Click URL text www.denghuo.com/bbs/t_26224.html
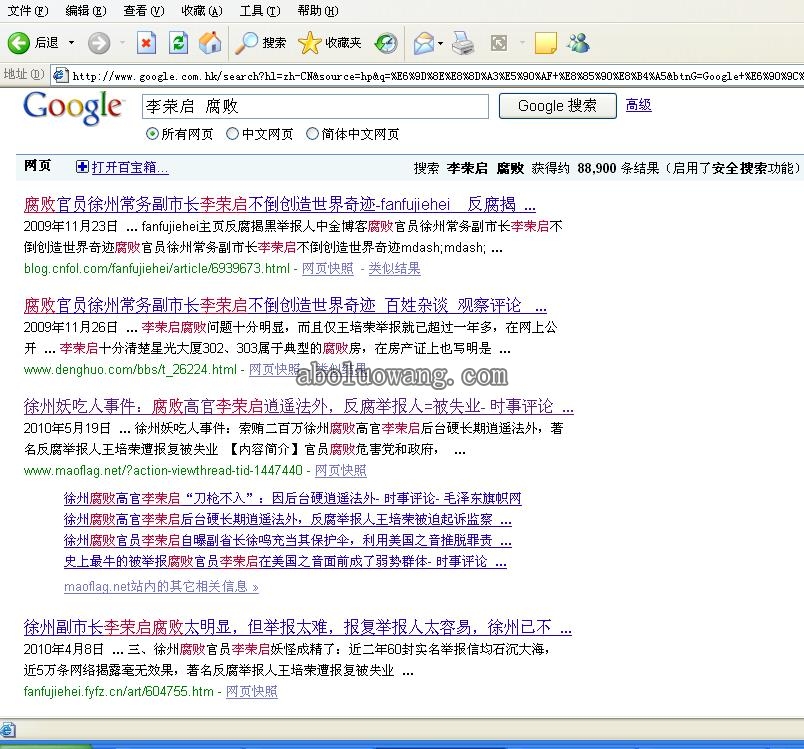Viewport: 804px width, 749px height. coord(130,370)
